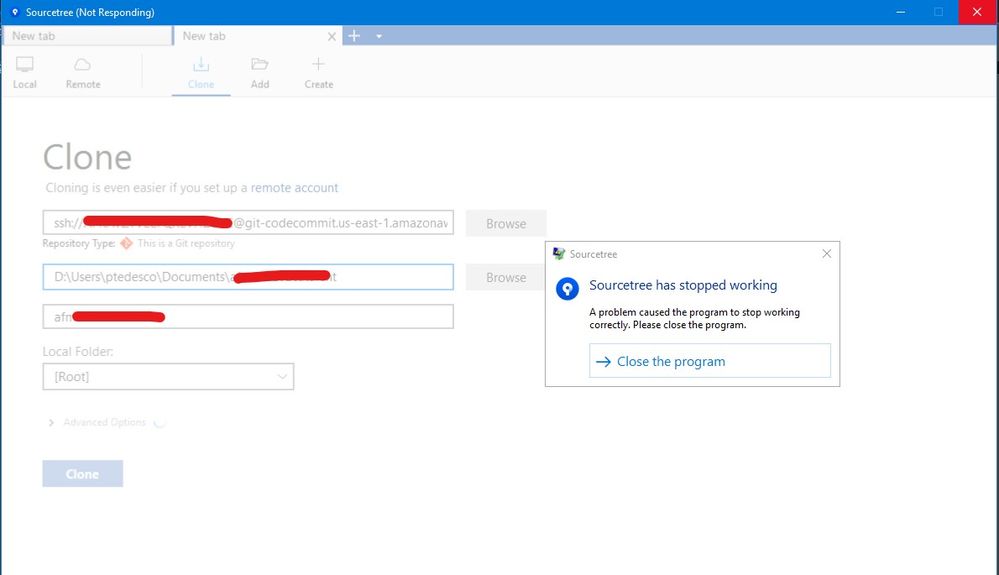Click the destination path input field
Viewport: 999px width, 575px height.
pyautogui.click(x=248, y=277)
